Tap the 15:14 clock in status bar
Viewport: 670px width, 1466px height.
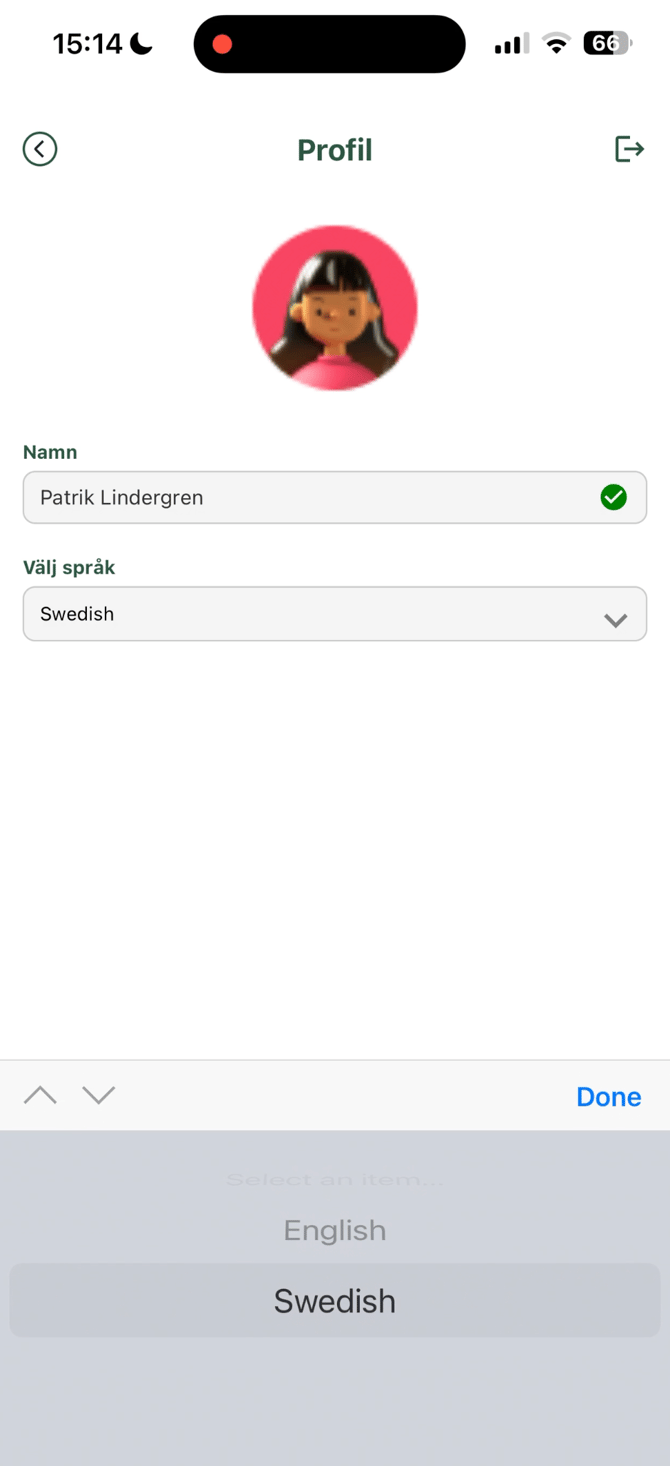click(x=87, y=44)
